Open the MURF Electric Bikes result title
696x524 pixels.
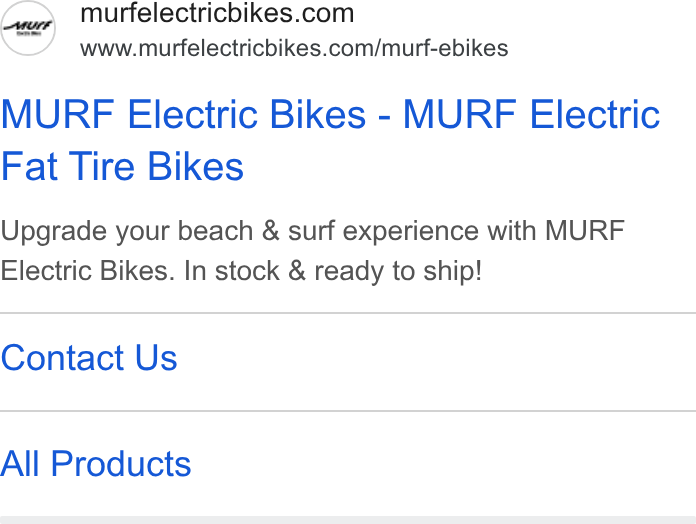coord(330,140)
